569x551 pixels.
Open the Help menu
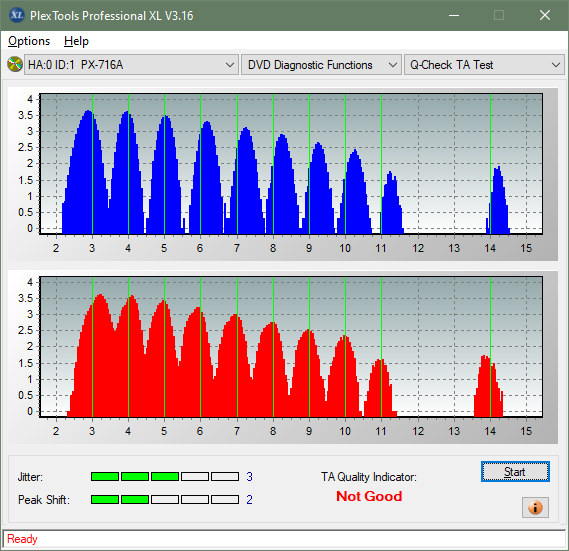click(x=76, y=41)
